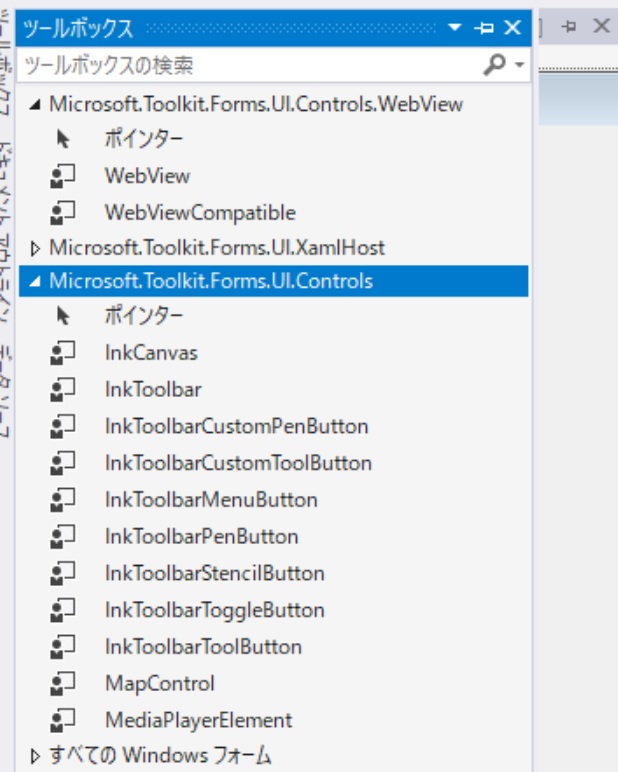Click the ツールボックス title bar label
This screenshot has width=618, height=772.
tap(78, 28)
